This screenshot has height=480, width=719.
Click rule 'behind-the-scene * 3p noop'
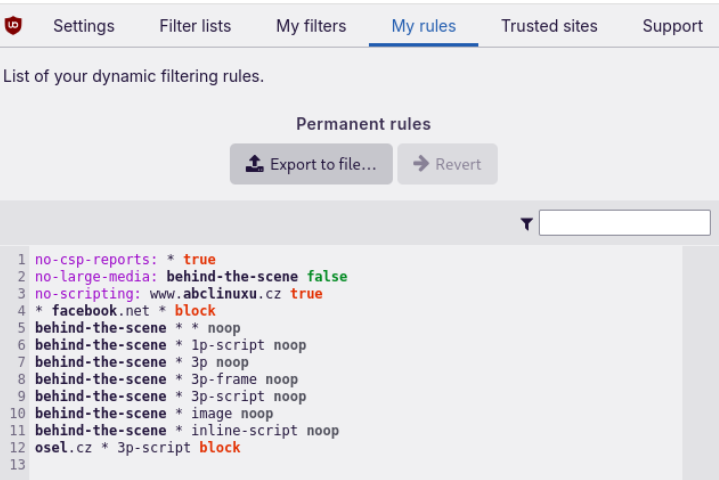pos(142,362)
